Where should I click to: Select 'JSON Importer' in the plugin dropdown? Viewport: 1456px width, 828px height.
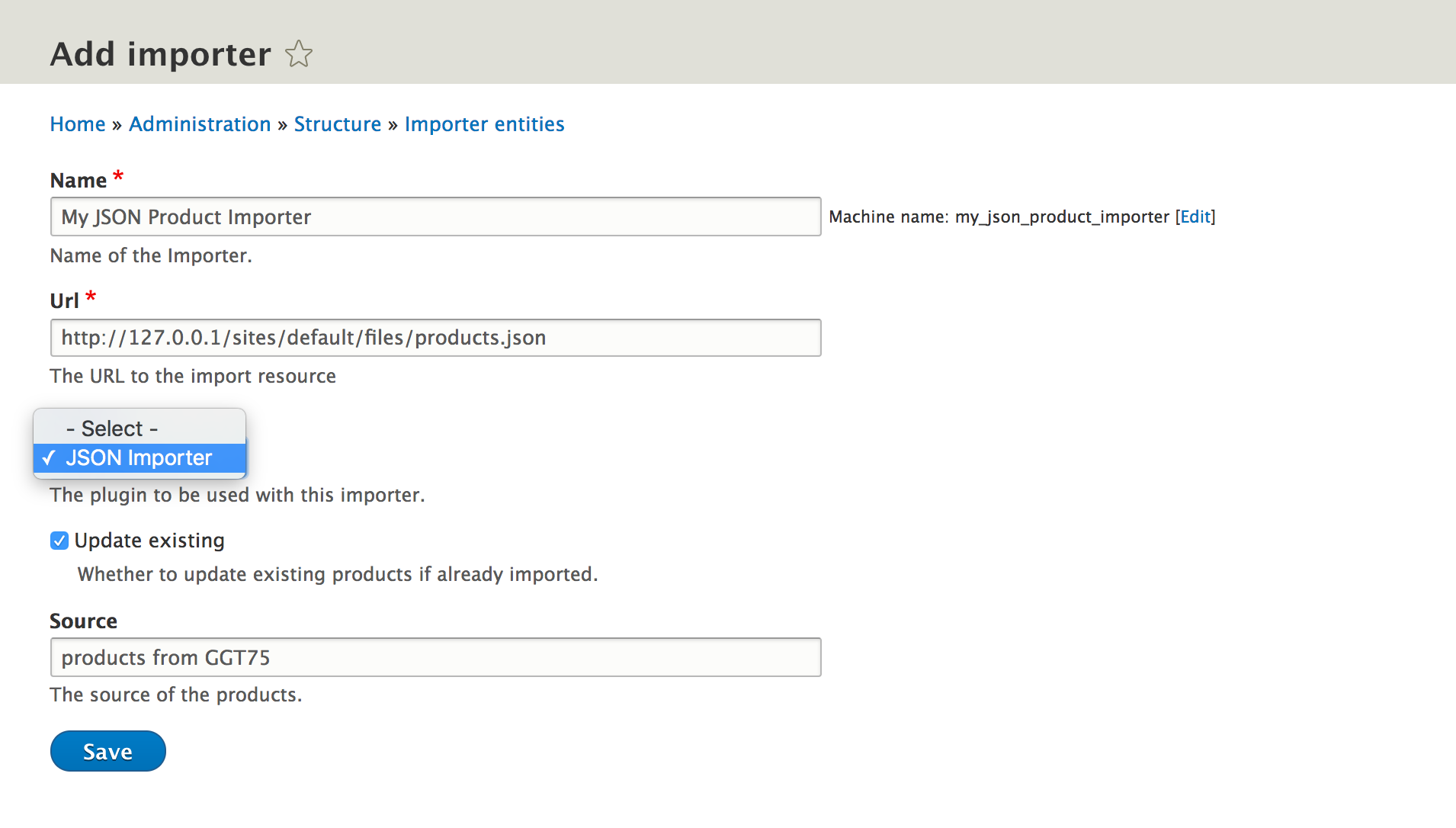click(x=139, y=458)
